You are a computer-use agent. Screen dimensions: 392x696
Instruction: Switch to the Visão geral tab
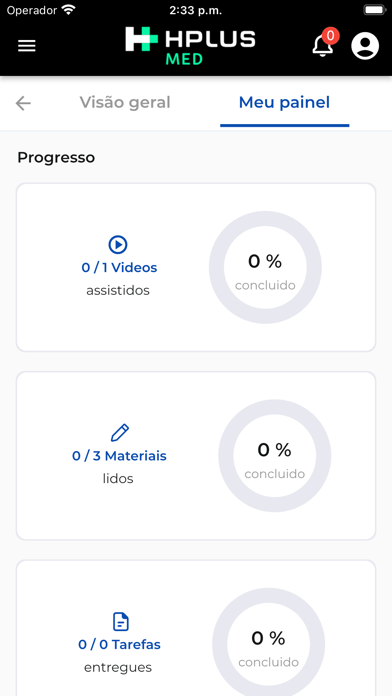125,103
